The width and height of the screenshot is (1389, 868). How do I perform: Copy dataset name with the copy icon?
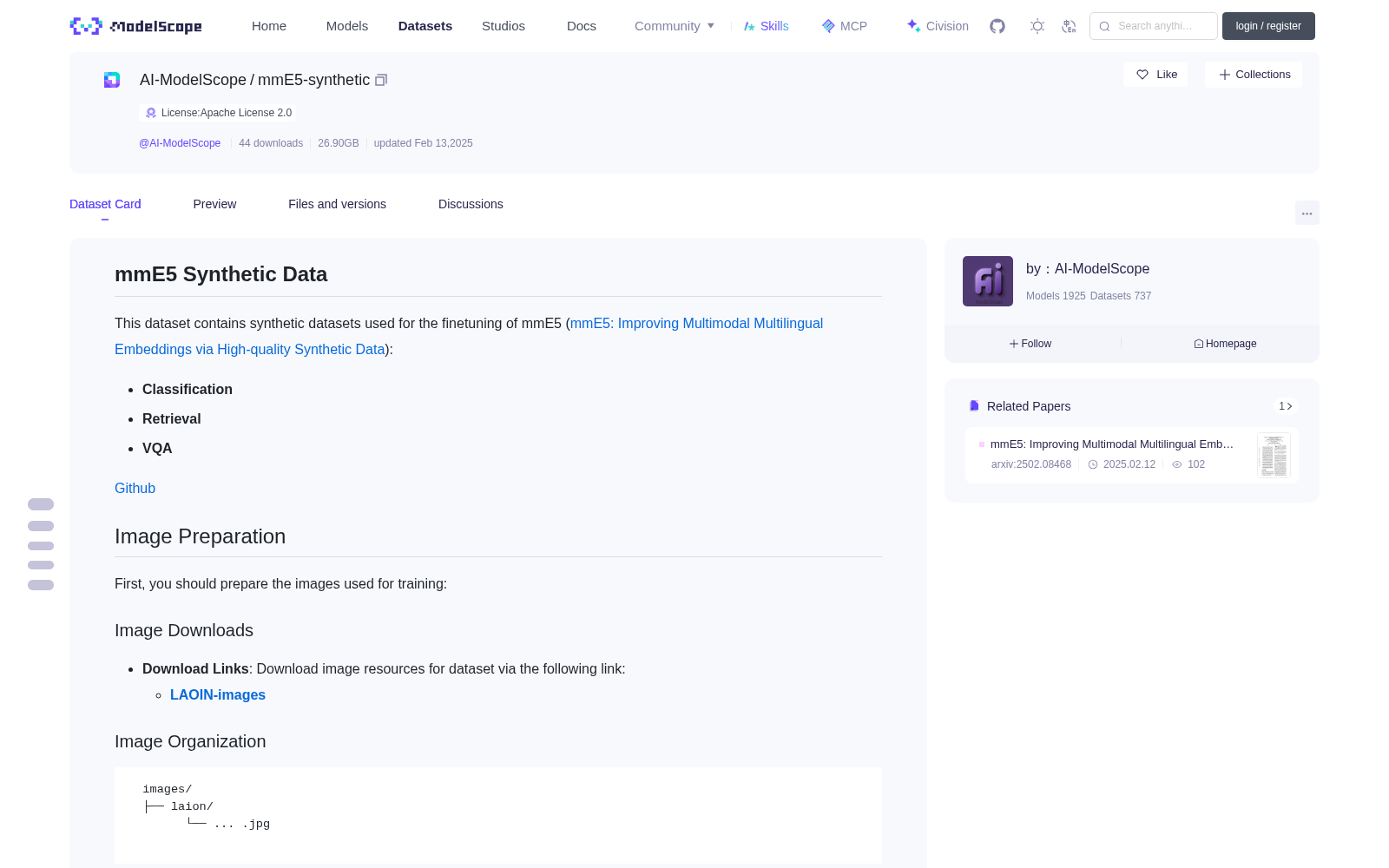[381, 80]
